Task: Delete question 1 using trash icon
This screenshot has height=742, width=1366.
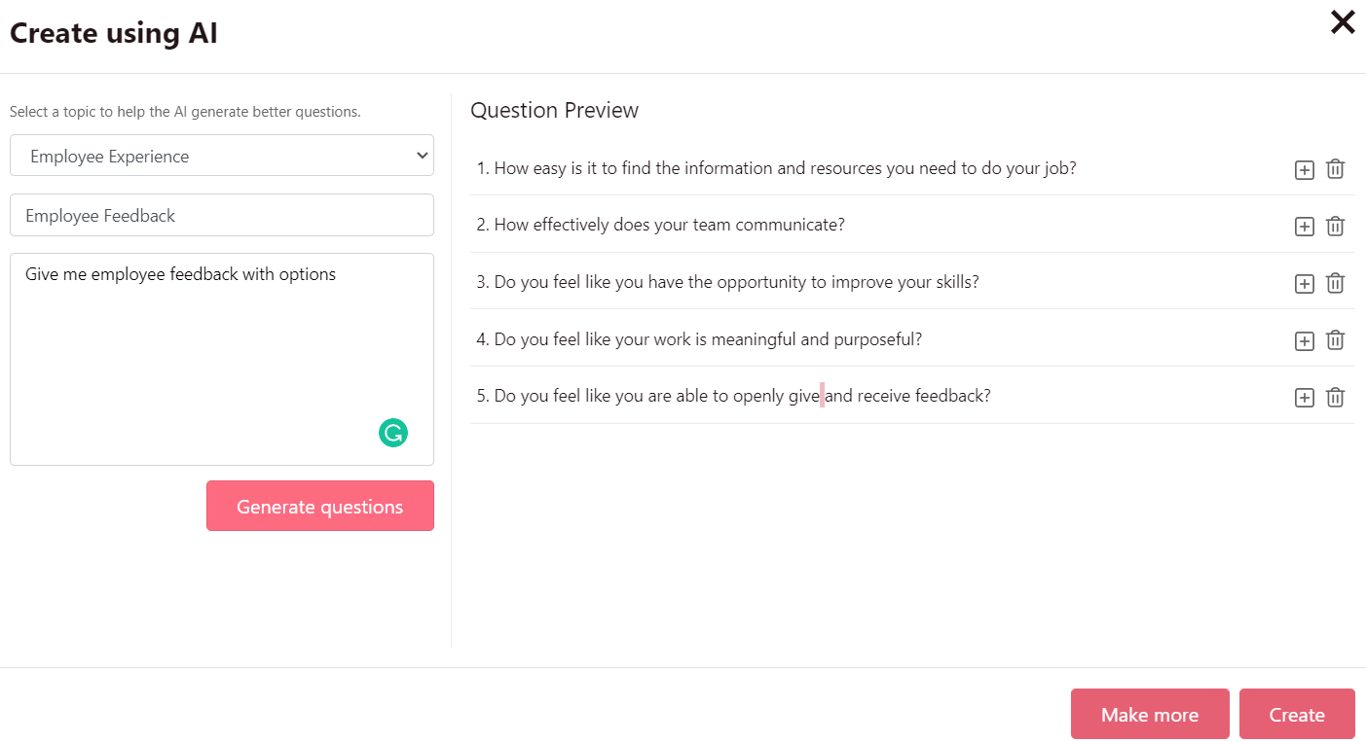Action: (x=1335, y=169)
